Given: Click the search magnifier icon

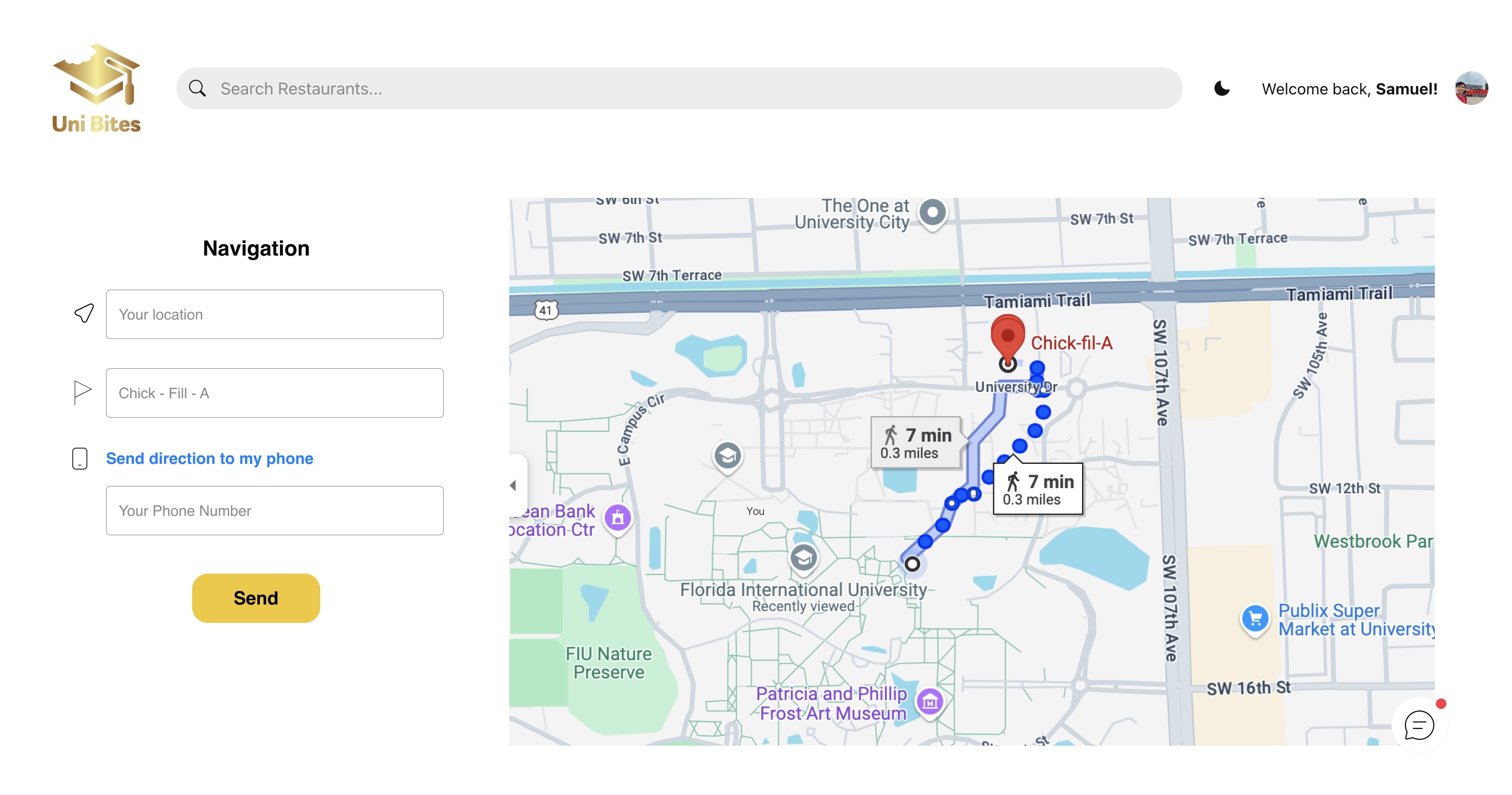Looking at the screenshot, I should pos(197,89).
